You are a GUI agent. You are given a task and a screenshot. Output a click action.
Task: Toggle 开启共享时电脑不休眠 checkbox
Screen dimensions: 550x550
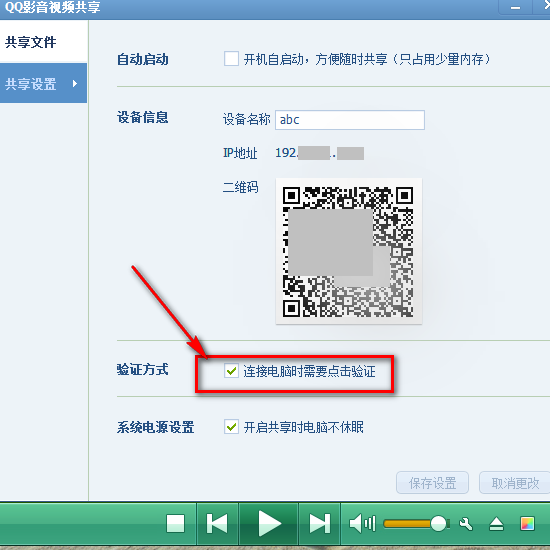point(232,427)
